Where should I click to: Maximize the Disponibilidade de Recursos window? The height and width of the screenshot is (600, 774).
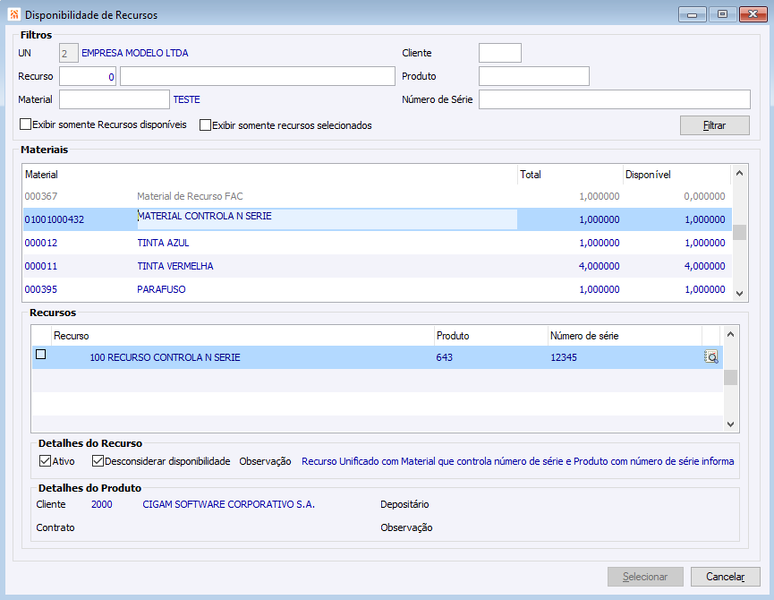click(722, 14)
